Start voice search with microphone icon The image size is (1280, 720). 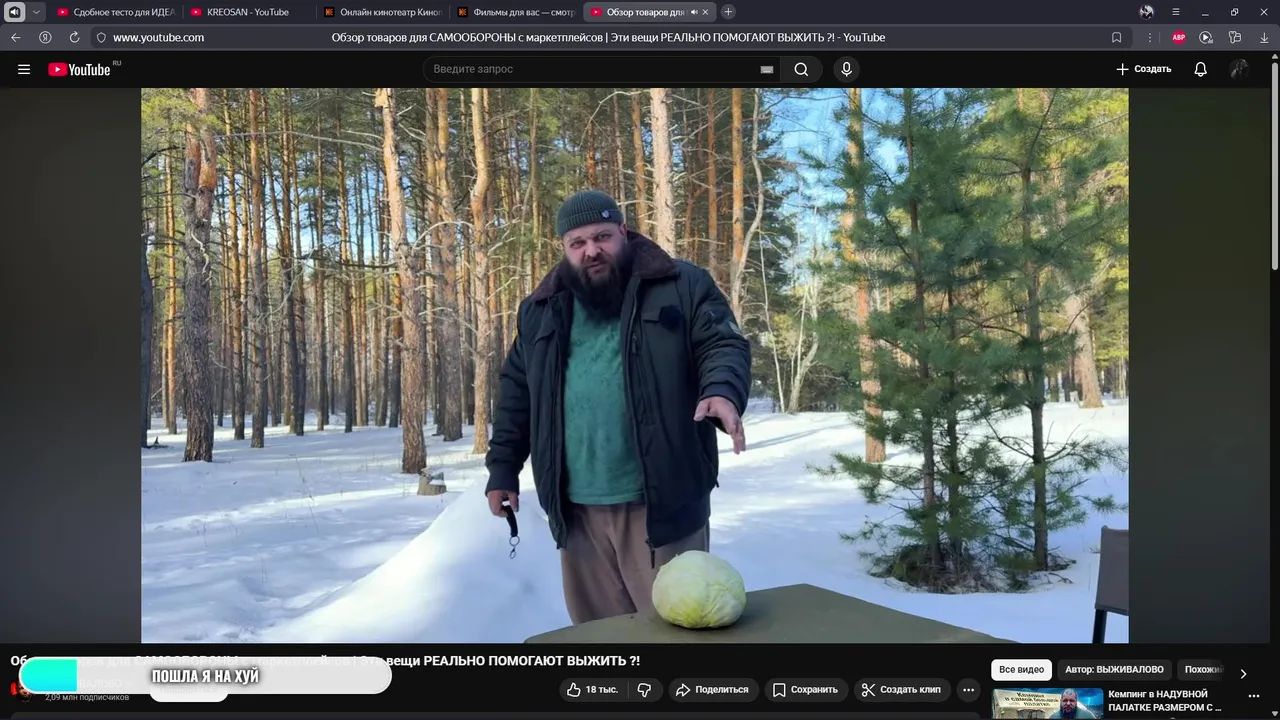coord(846,69)
